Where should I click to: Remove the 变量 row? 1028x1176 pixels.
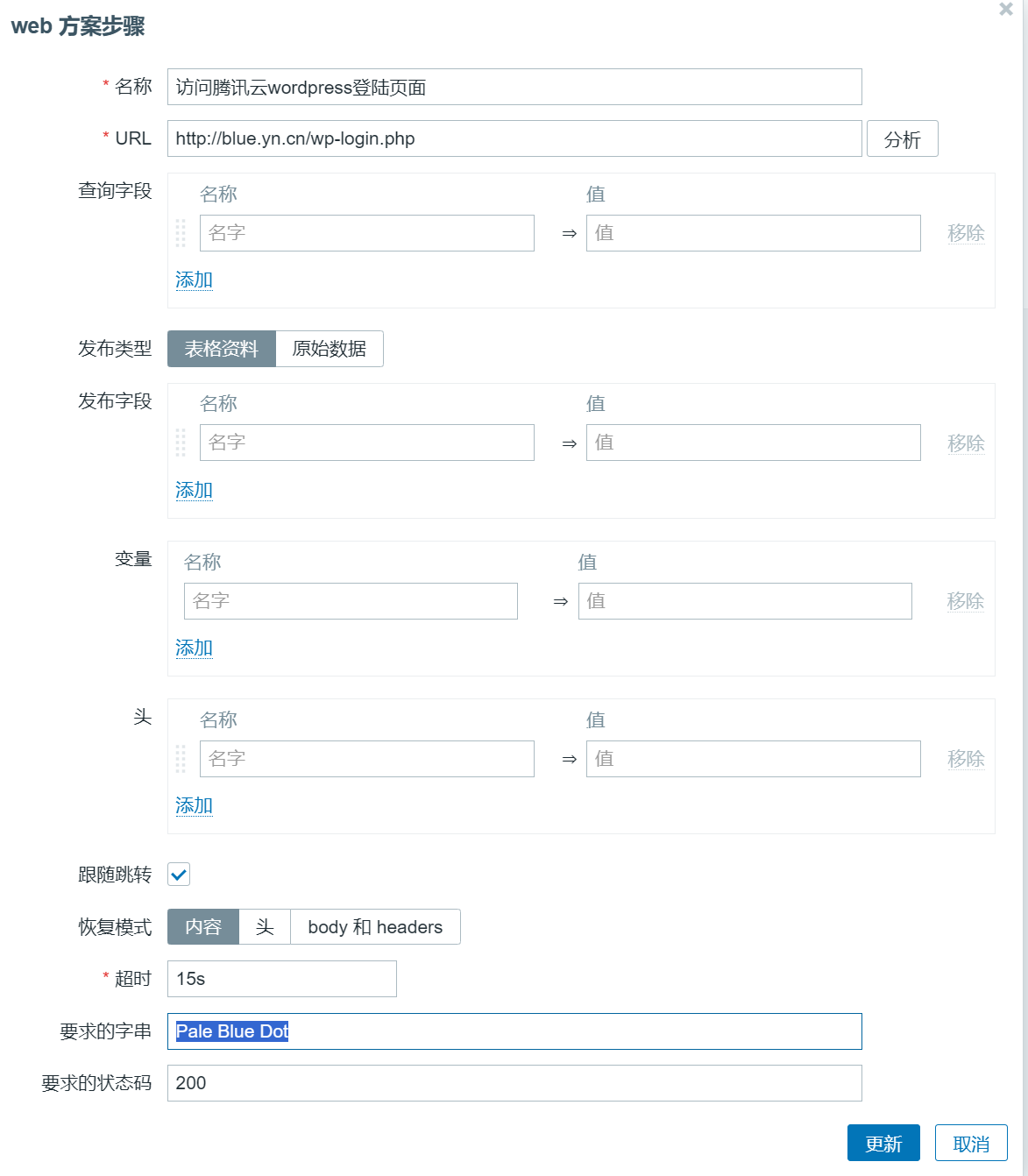click(966, 601)
